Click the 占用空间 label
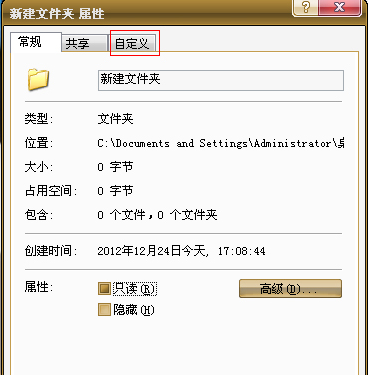The width and height of the screenshot is (368, 375). coord(51,191)
